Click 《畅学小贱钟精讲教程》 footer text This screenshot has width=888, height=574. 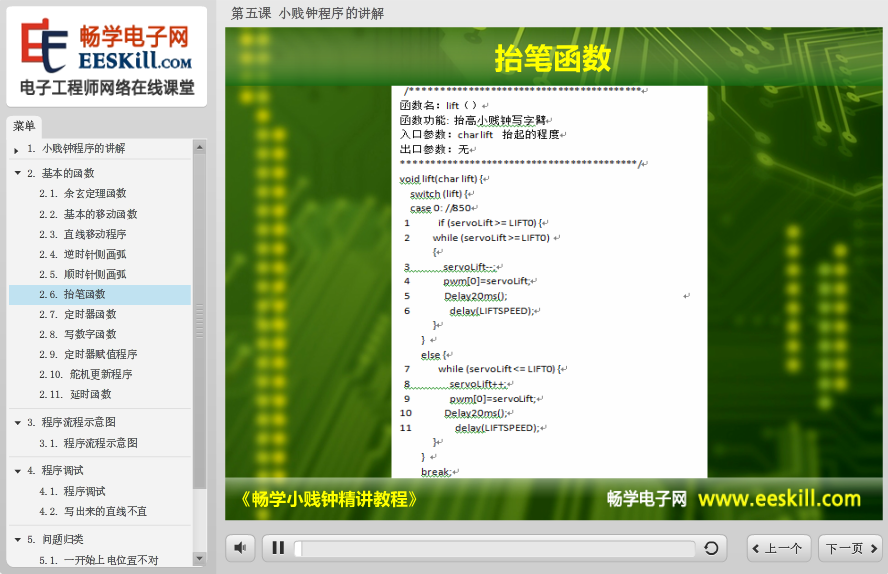[x=327, y=499]
